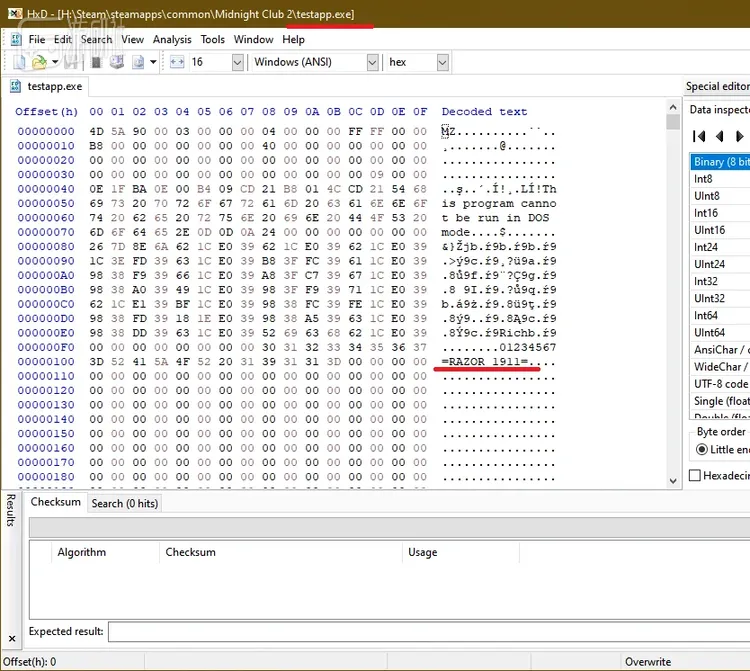The width and height of the screenshot is (750, 671).
Task: Click the Expected result input field
Action: tap(429, 632)
